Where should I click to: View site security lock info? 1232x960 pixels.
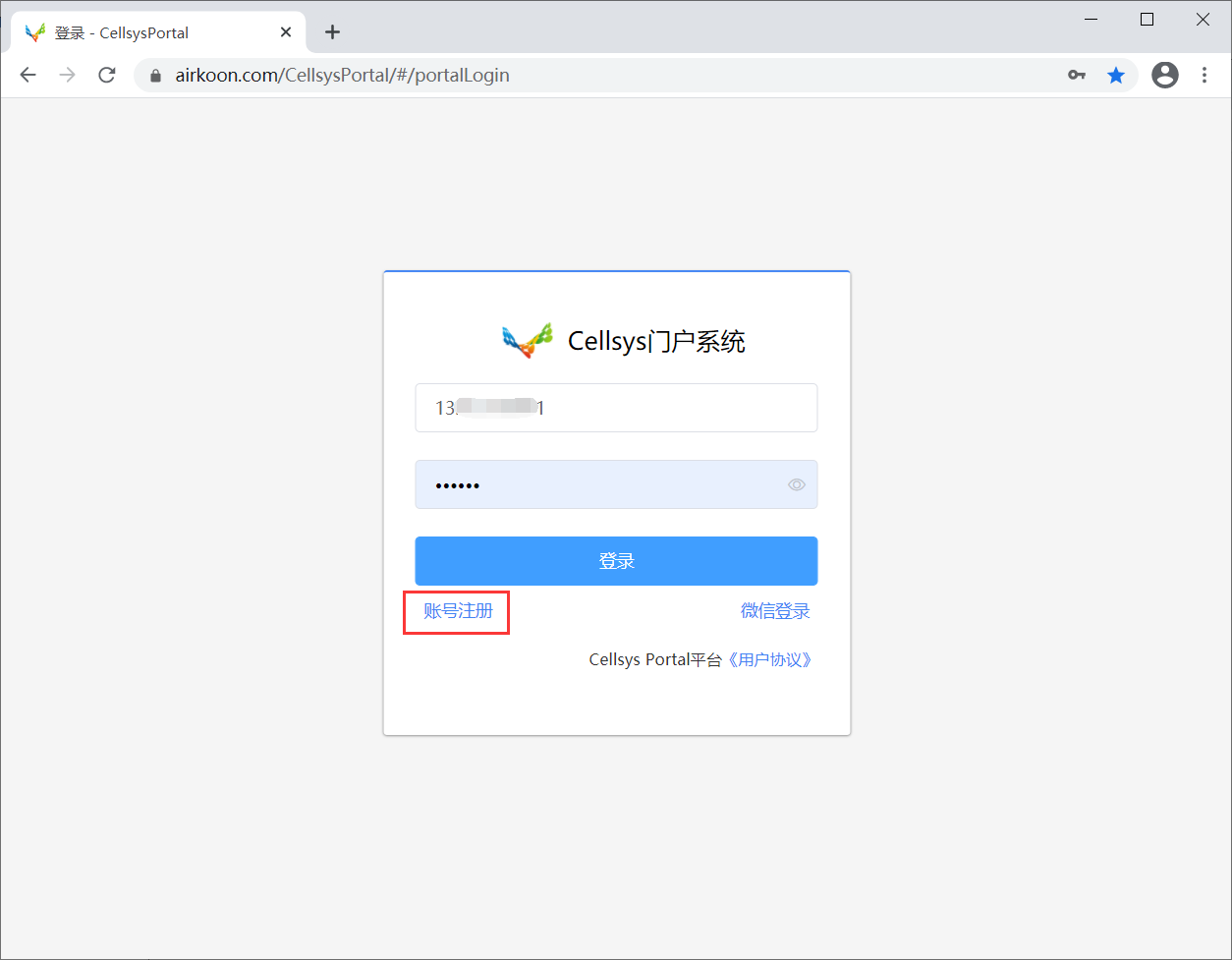155,76
